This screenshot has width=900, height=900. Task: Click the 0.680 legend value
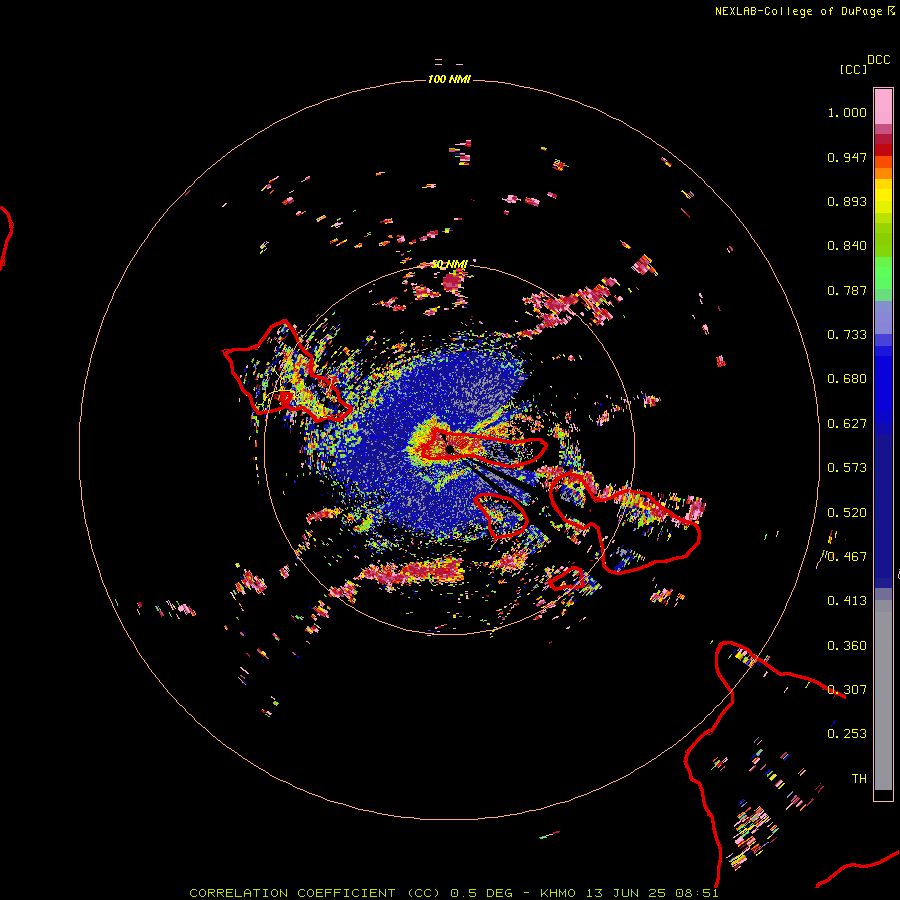click(x=847, y=379)
